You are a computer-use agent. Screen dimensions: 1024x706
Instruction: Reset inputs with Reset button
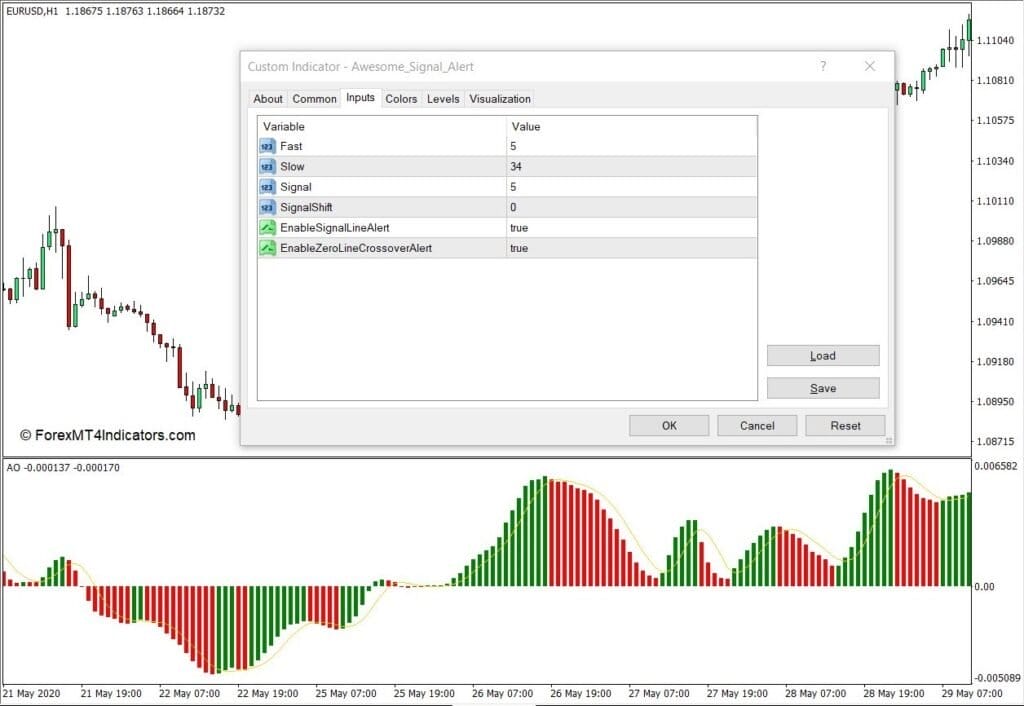click(845, 425)
